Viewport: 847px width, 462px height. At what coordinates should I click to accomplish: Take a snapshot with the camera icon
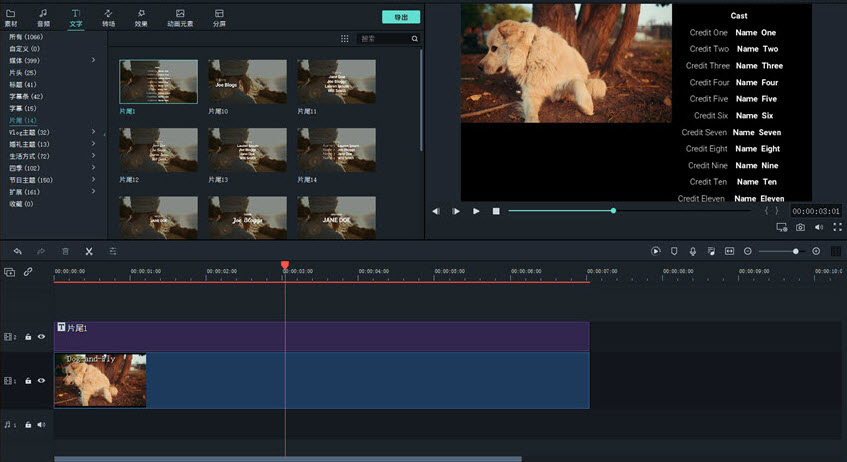click(x=800, y=228)
